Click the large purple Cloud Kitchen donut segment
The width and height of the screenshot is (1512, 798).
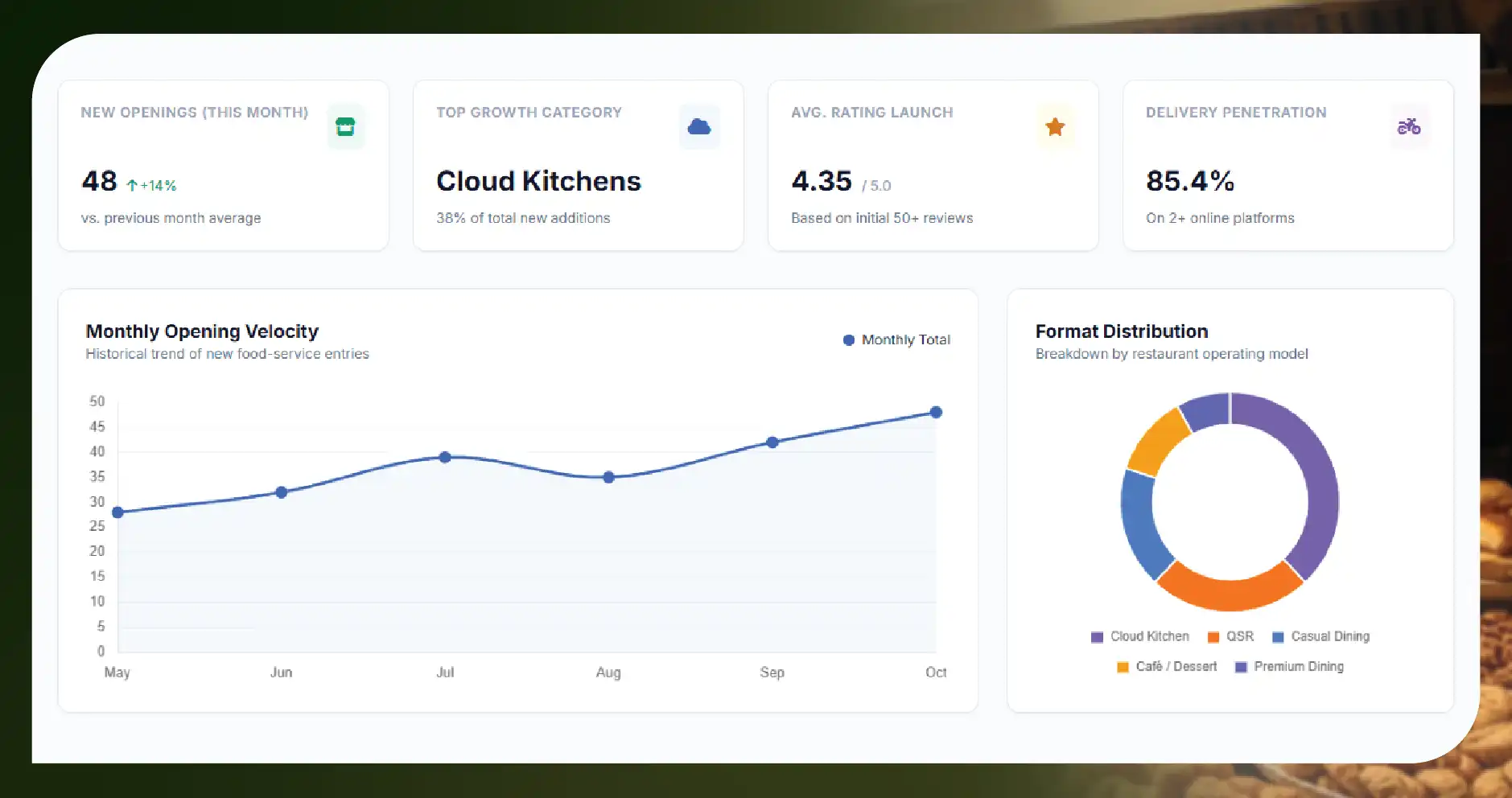[1320, 475]
